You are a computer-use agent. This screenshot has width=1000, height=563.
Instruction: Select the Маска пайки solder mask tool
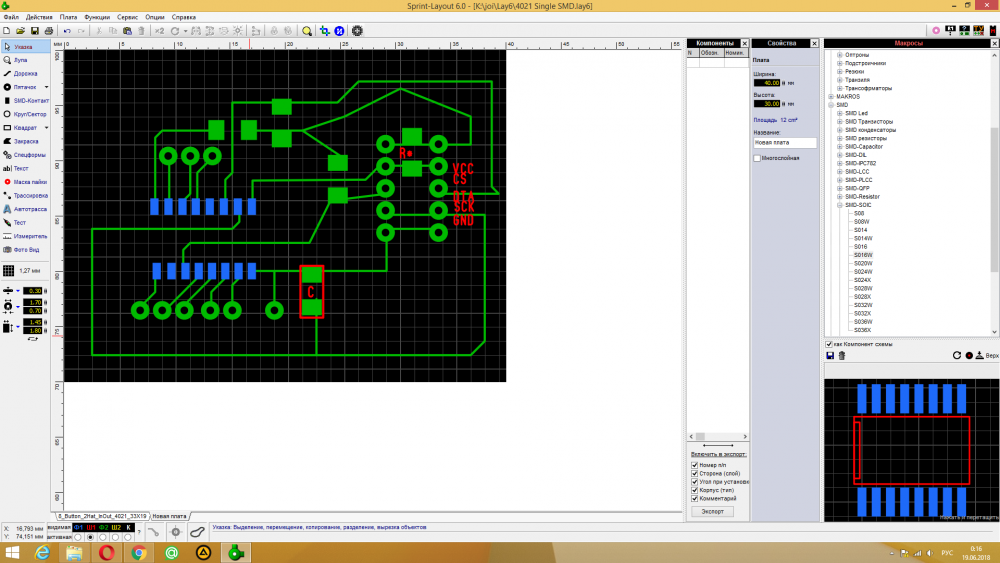[x=30, y=182]
